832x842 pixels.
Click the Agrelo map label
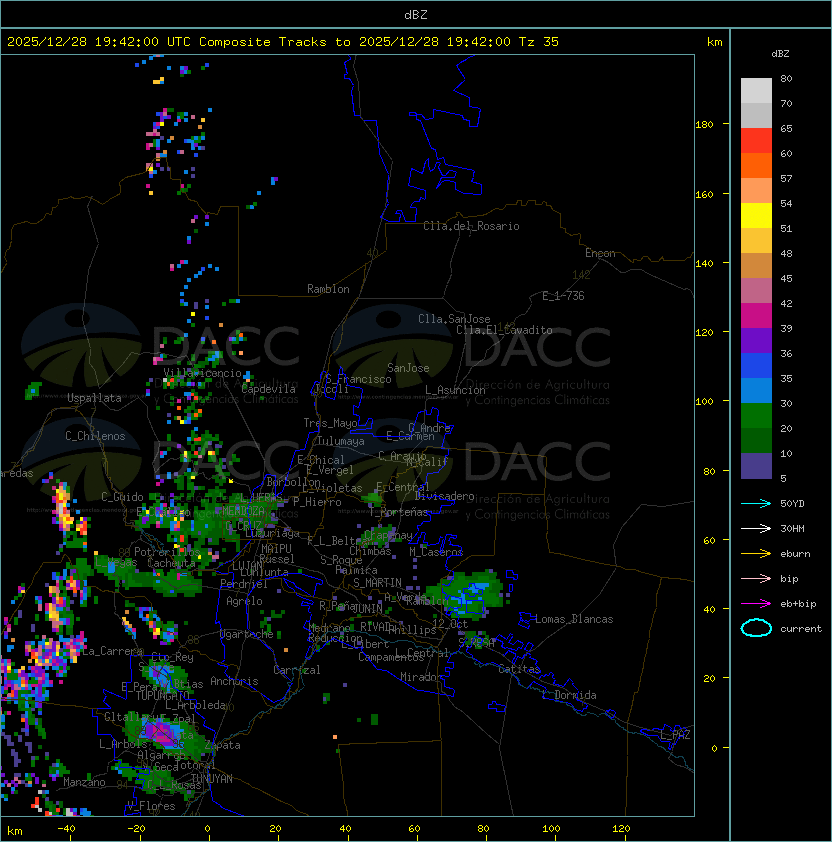244,601
